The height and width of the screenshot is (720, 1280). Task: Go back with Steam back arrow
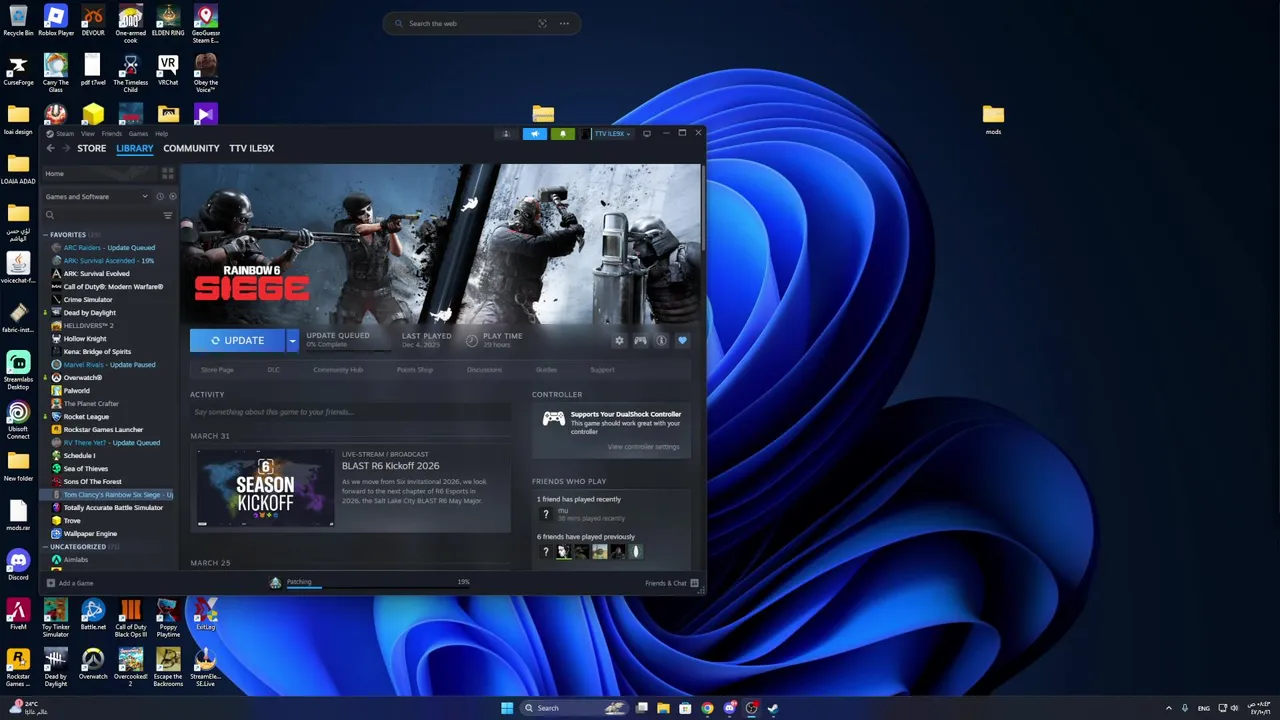pyautogui.click(x=50, y=148)
